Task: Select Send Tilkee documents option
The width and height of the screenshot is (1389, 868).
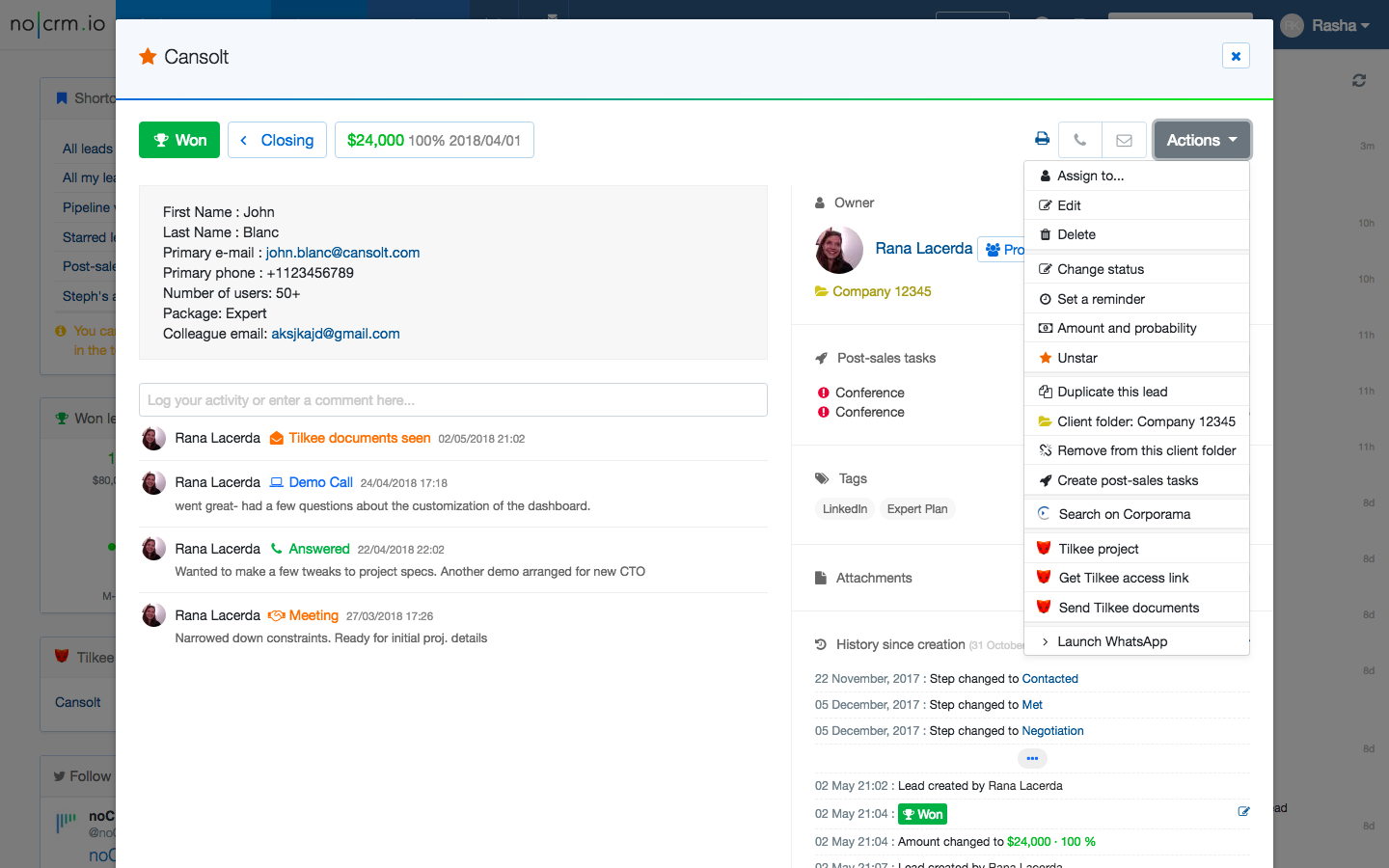Action: 1129,608
